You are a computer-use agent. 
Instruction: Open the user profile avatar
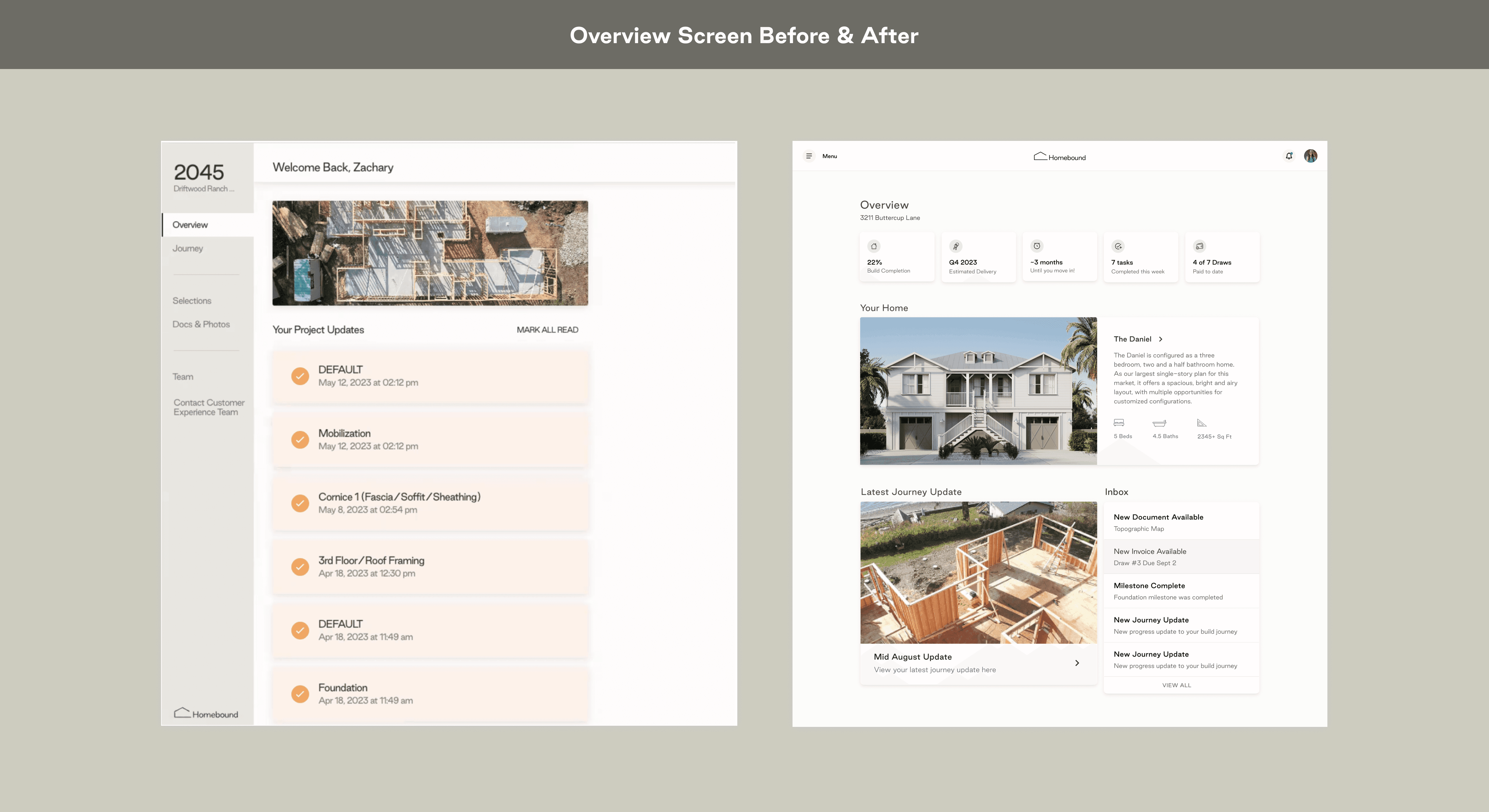tap(1310, 156)
